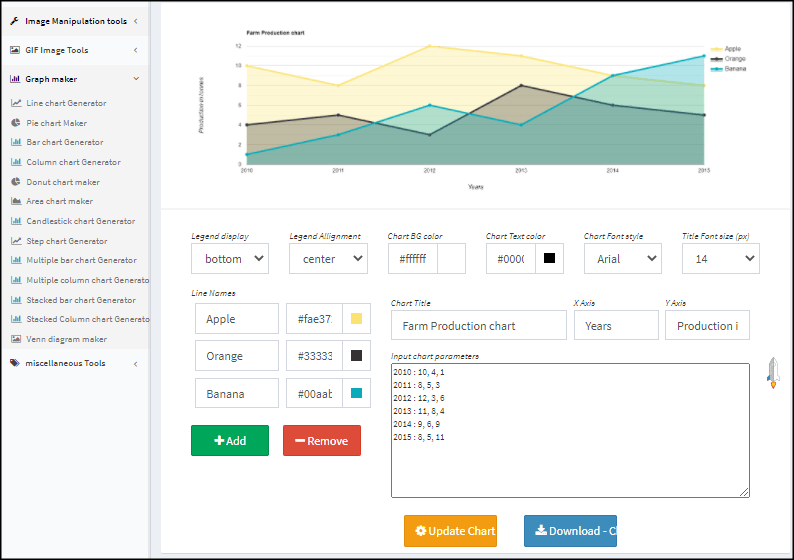The width and height of the screenshot is (794, 560).
Task: Open the Title Font size dropdown
Action: coord(720,259)
